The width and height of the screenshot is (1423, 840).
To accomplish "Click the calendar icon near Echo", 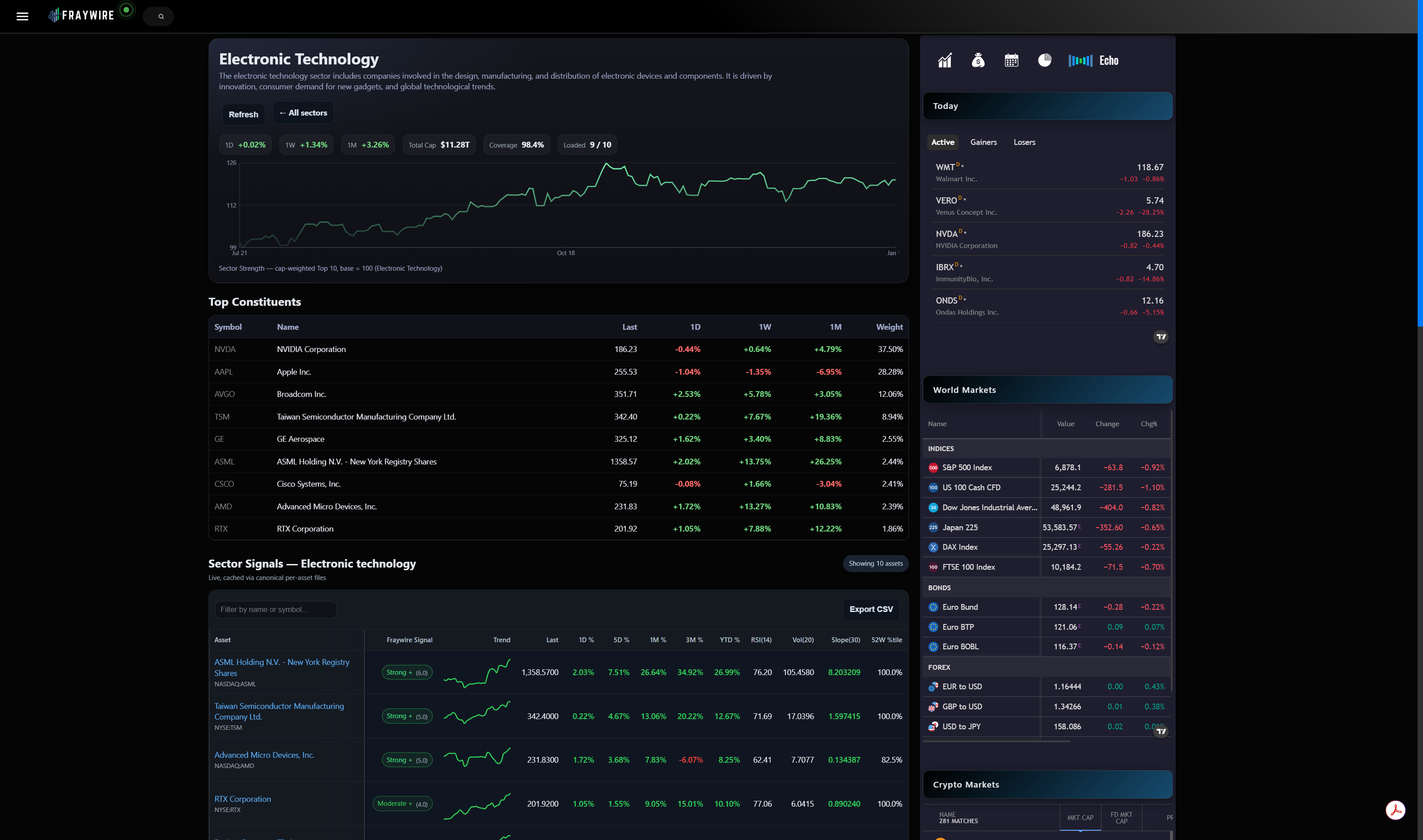I will 1011,60.
